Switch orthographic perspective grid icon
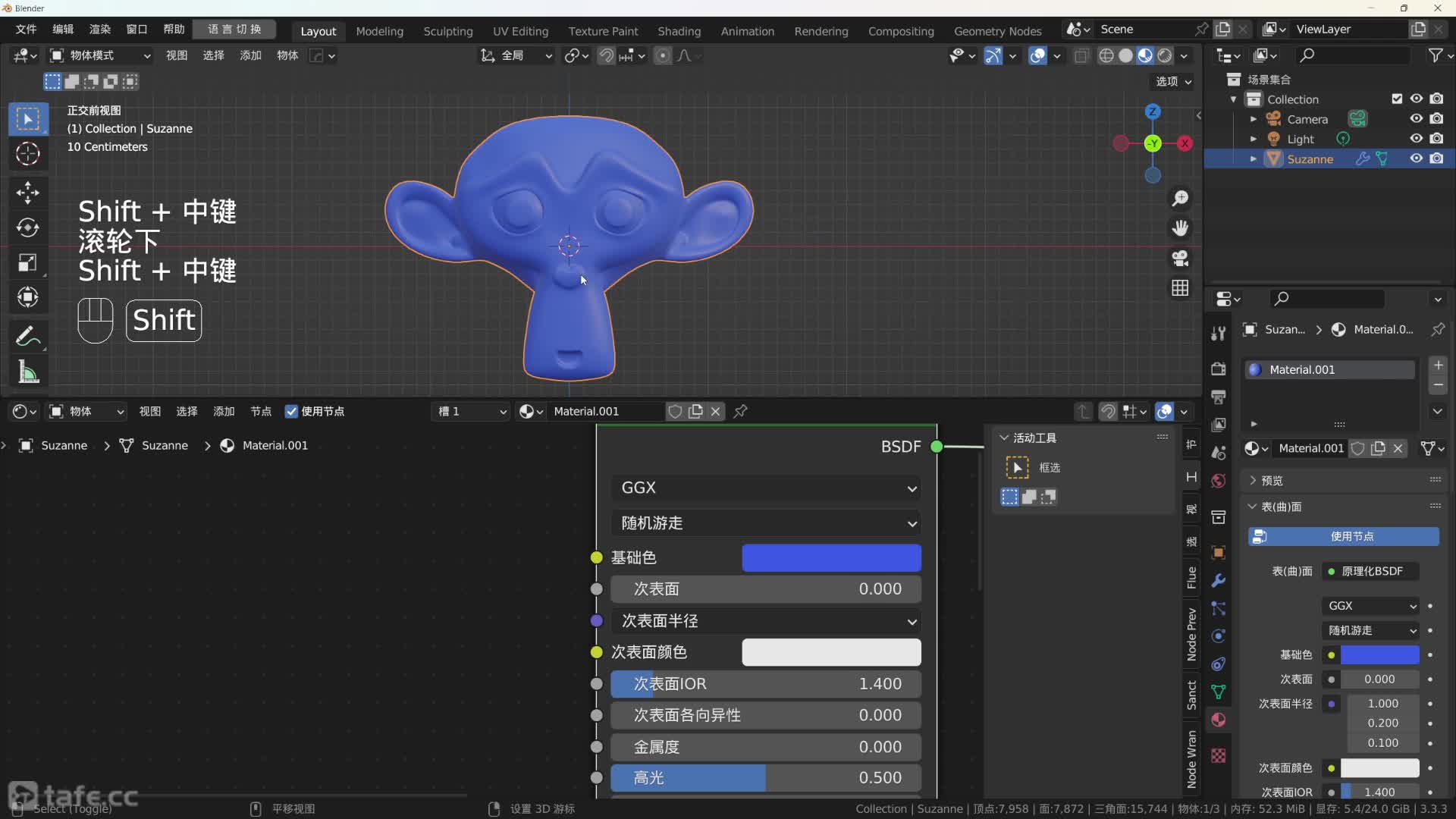The width and height of the screenshot is (1456, 819). [1180, 288]
